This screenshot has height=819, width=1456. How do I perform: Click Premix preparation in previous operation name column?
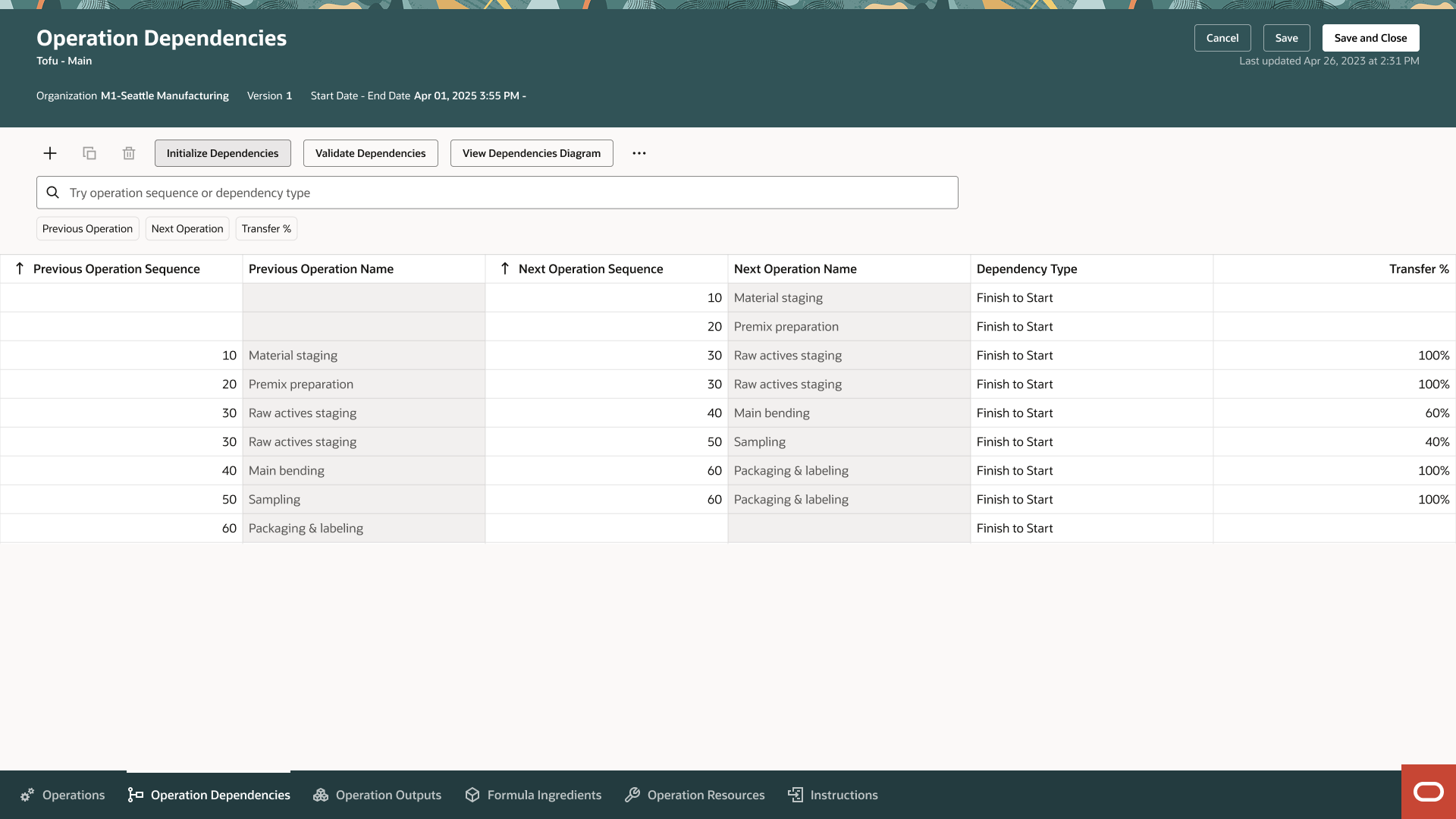tap(364, 384)
